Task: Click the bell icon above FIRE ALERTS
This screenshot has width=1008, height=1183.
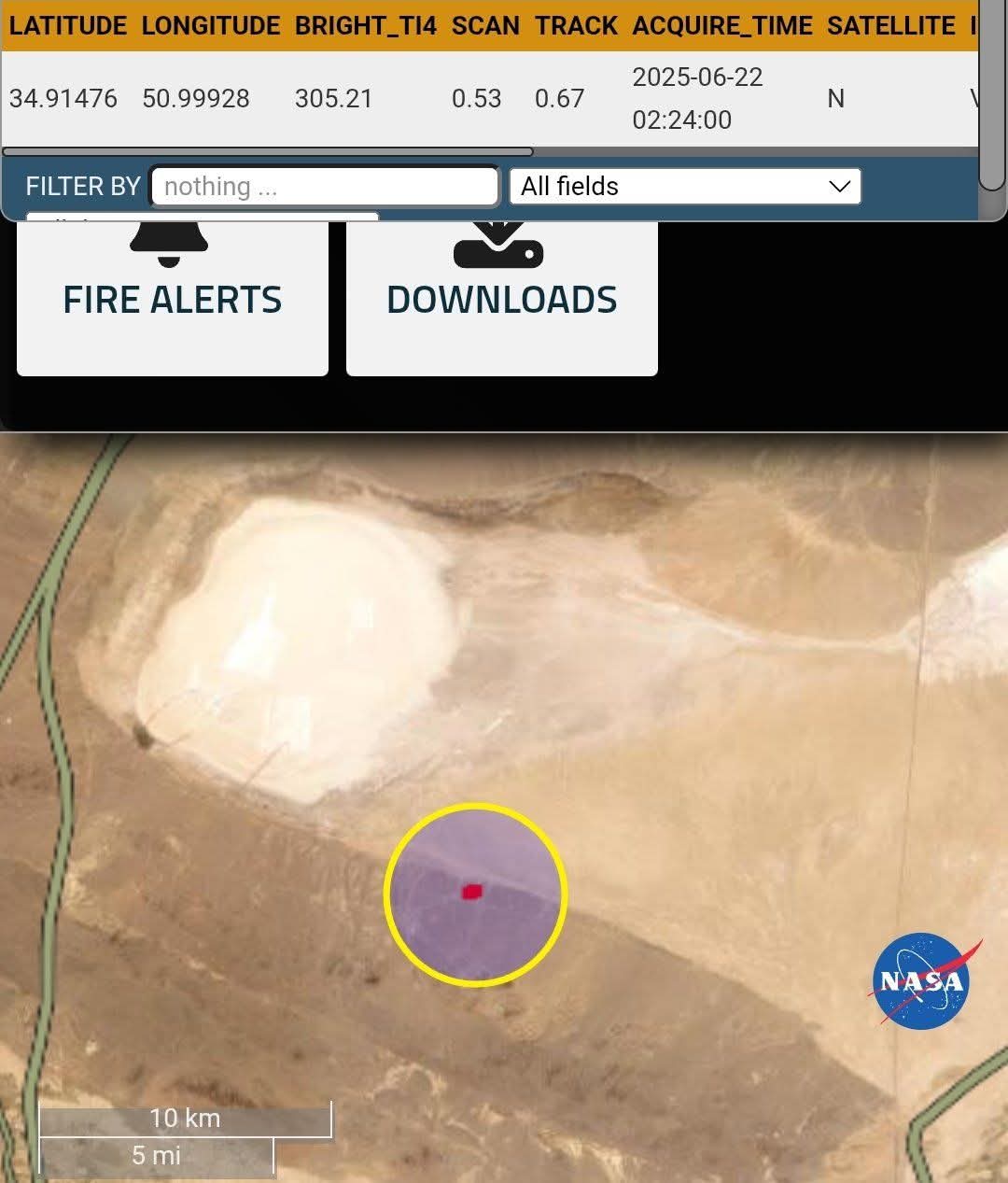Action: (169, 244)
